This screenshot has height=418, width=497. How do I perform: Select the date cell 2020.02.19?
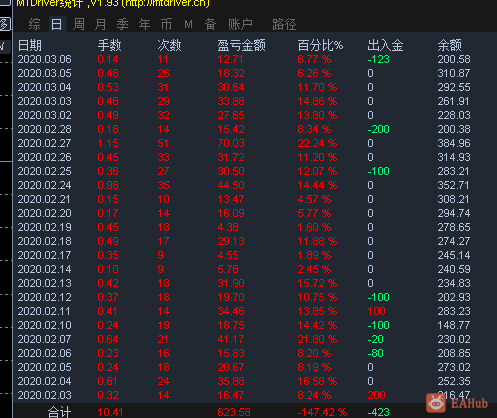(x=44, y=227)
